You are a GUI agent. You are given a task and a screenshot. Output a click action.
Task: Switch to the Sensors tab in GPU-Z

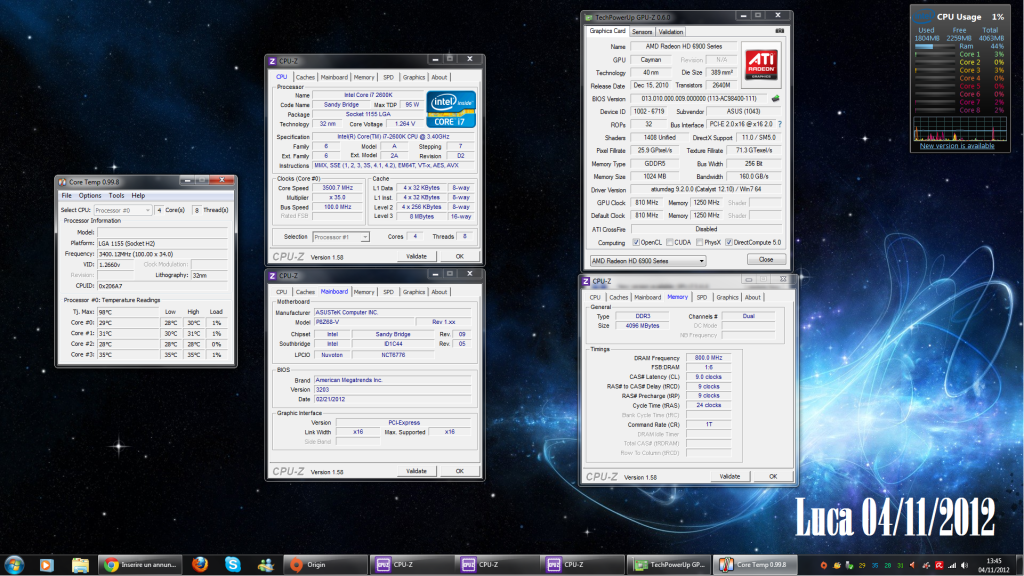coord(642,31)
